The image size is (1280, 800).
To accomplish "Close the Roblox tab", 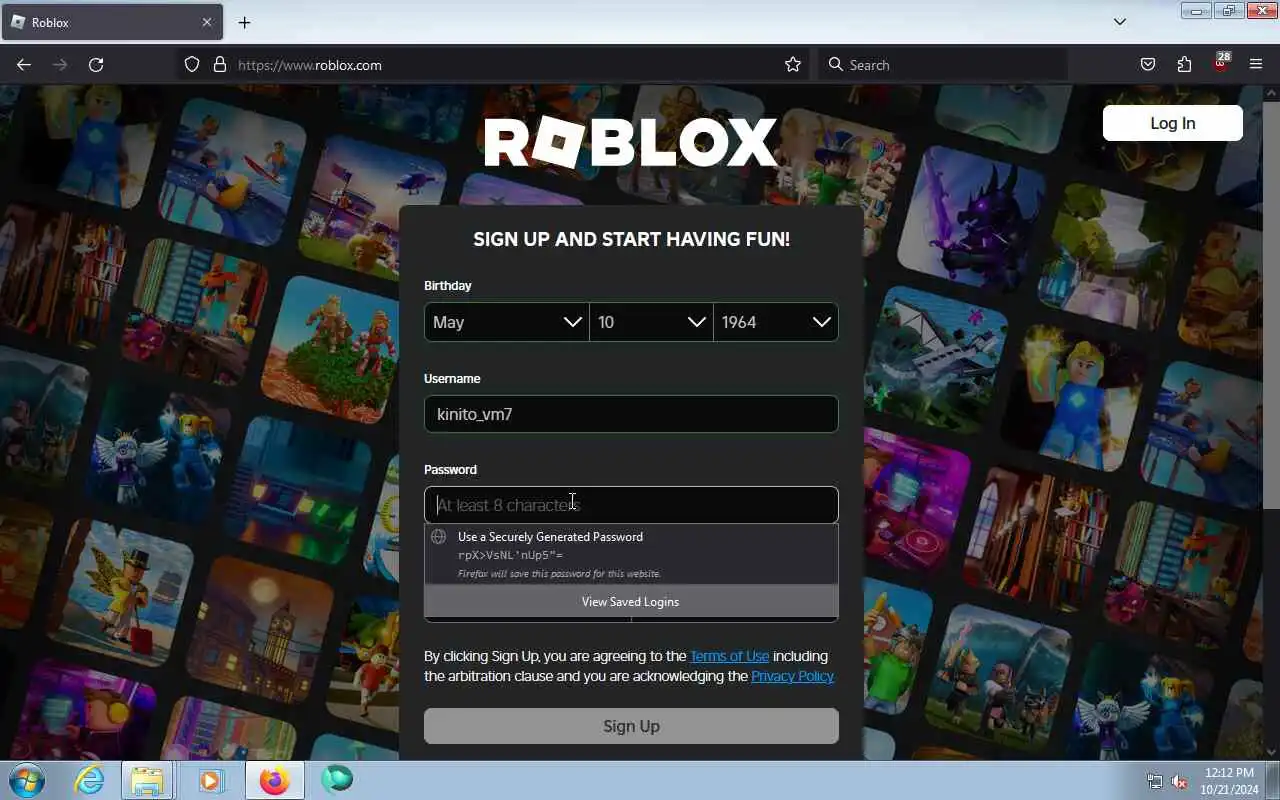I will [x=207, y=22].
